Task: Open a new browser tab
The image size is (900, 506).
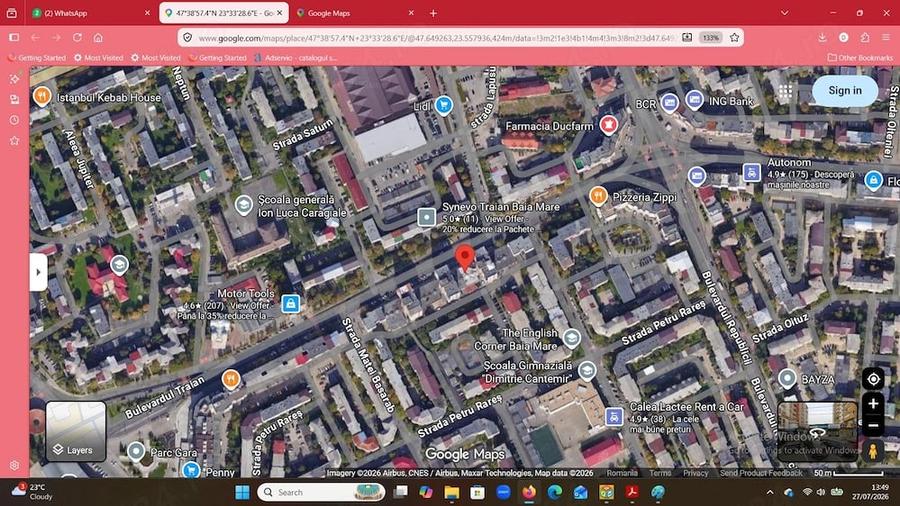Action: point(433,13)
